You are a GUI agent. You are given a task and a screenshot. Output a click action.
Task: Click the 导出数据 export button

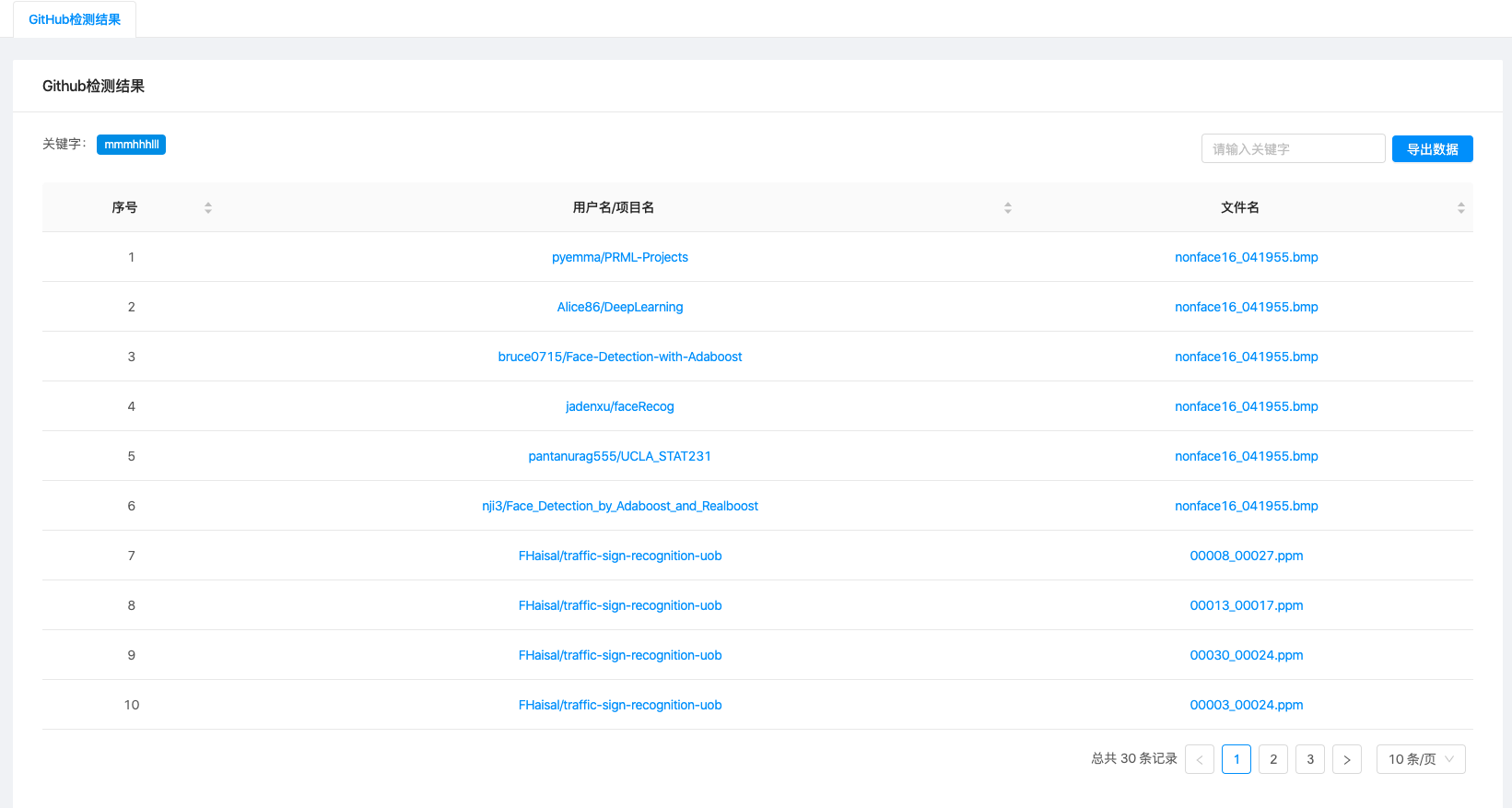tap(1433, 148)
